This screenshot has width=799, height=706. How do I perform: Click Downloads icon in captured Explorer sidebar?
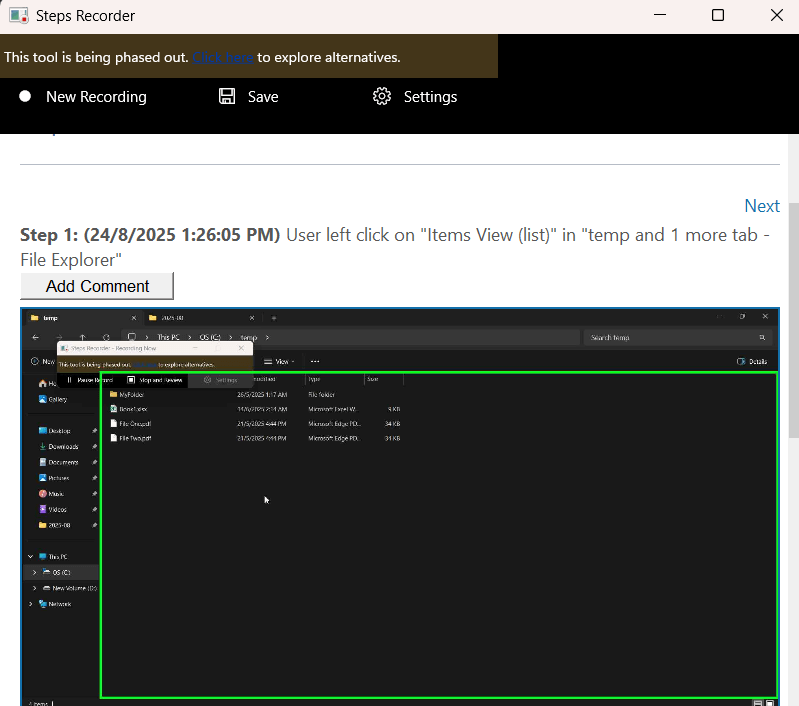pos(42,446)
